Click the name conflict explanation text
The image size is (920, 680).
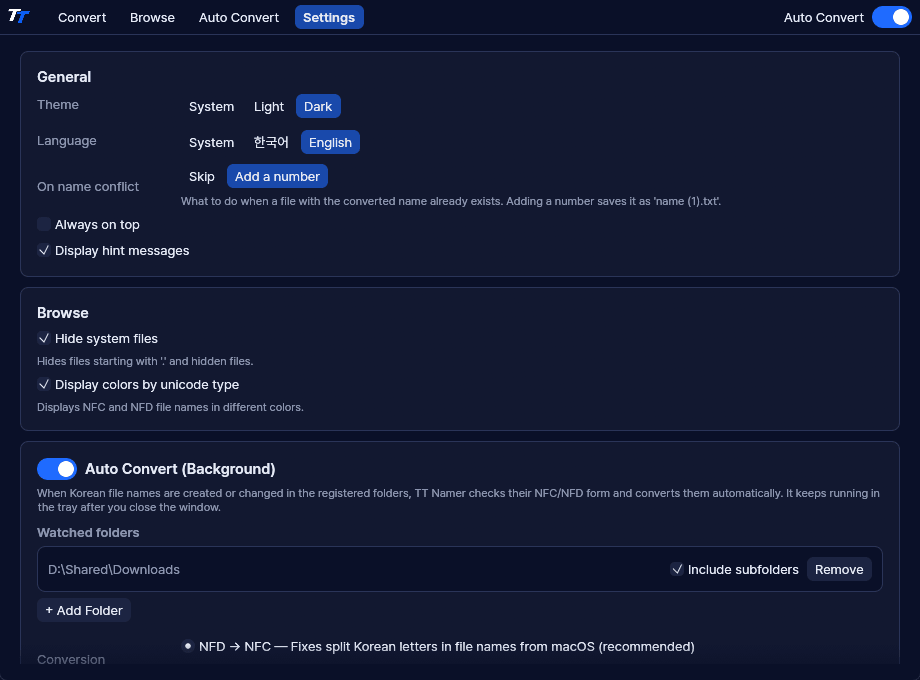tap(451, 201)
